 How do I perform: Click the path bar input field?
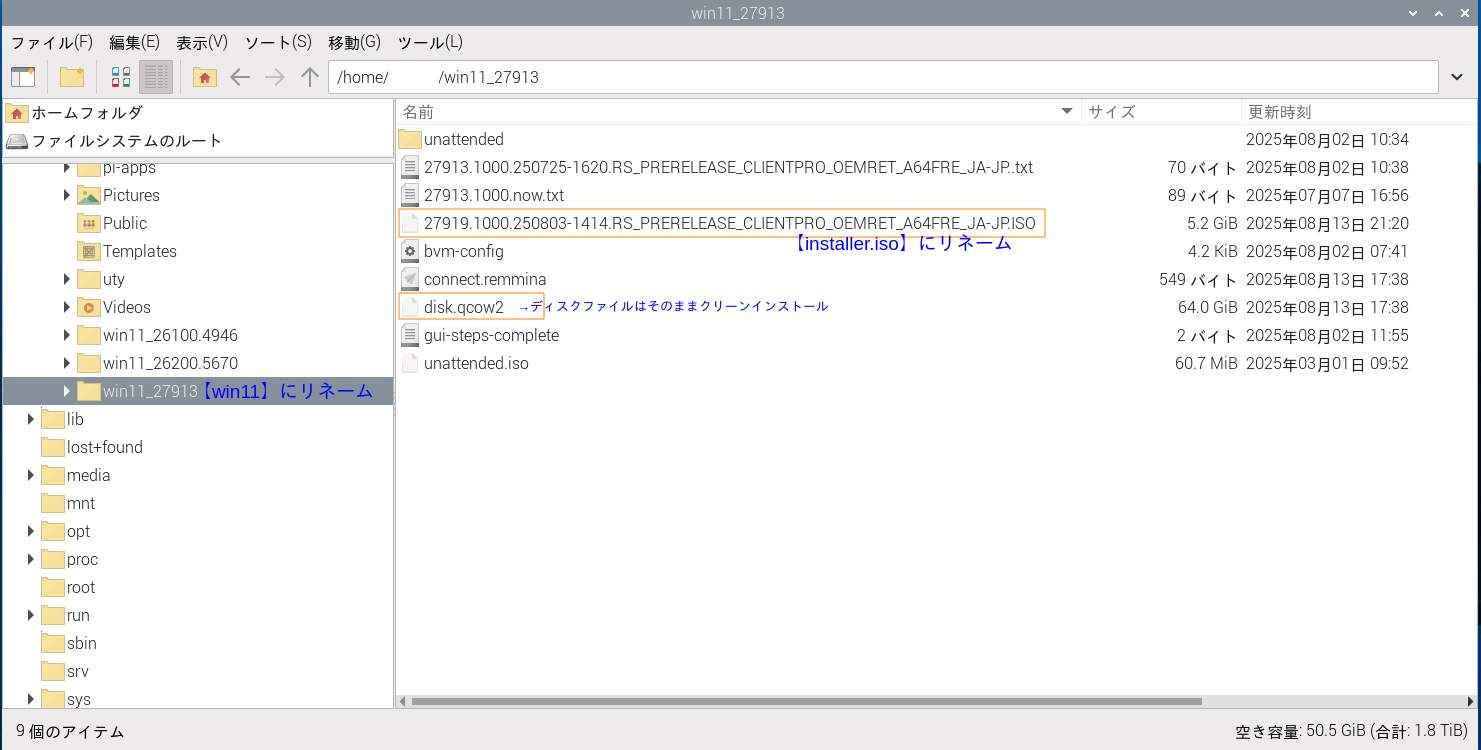pos(883,77)
